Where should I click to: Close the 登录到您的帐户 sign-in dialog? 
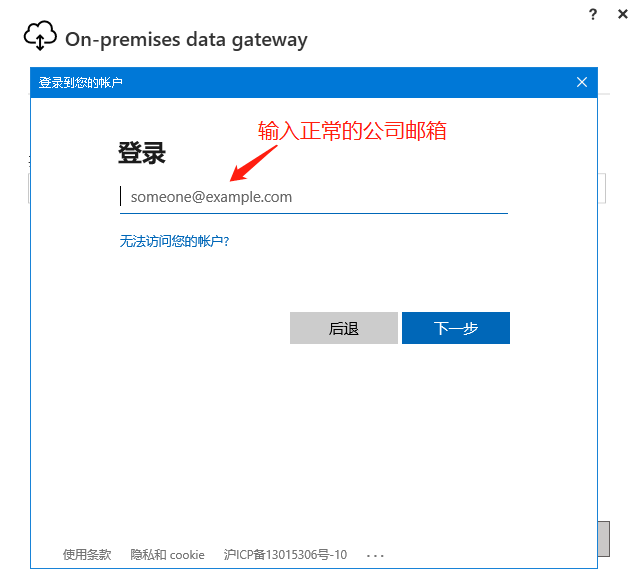coord(582,82)
